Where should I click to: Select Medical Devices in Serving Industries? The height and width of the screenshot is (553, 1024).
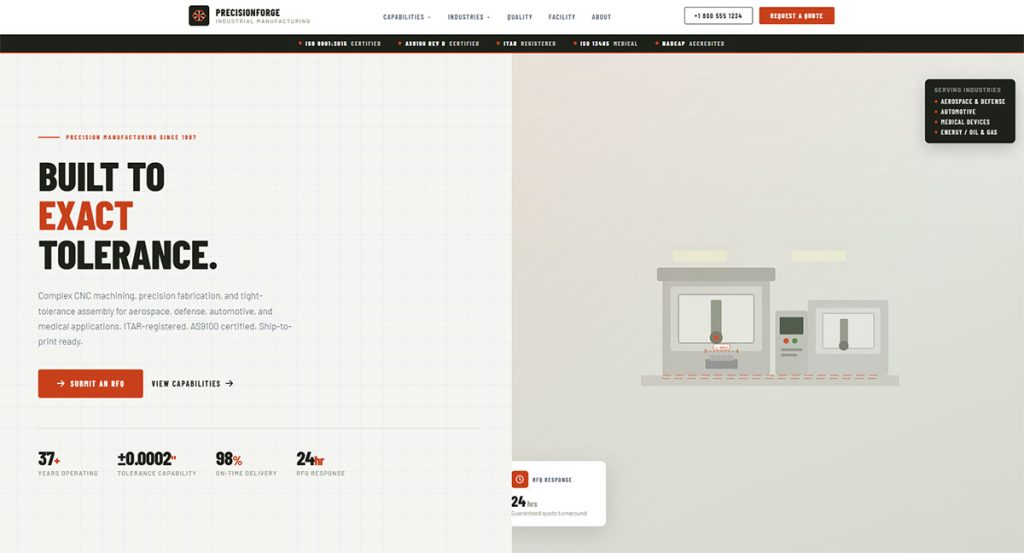click(x=964, y=122)
